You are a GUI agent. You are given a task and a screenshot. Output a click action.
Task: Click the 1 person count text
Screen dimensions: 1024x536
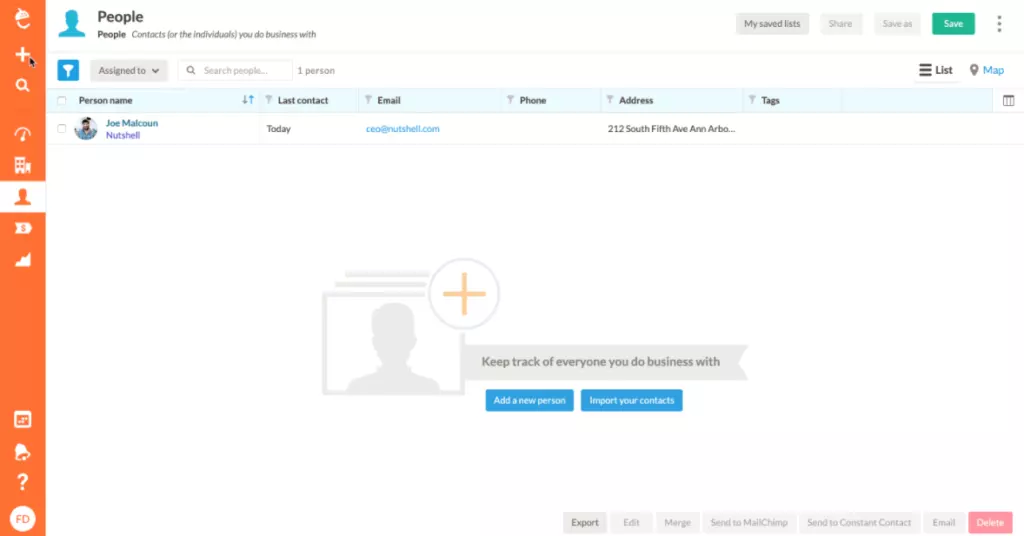click(316, 71)
